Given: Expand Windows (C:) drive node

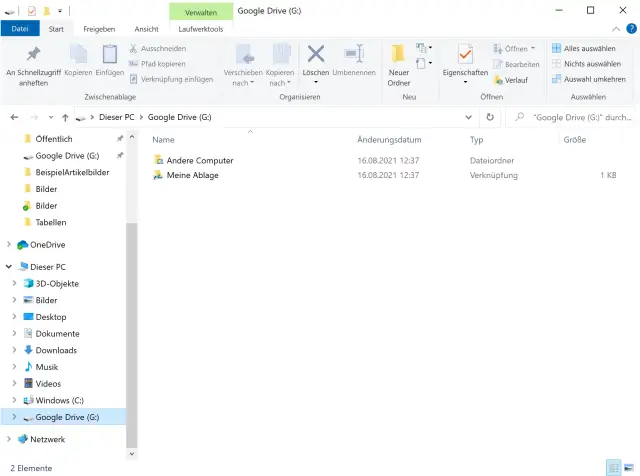Looking at the screenshot, I should tap(14, 400).
